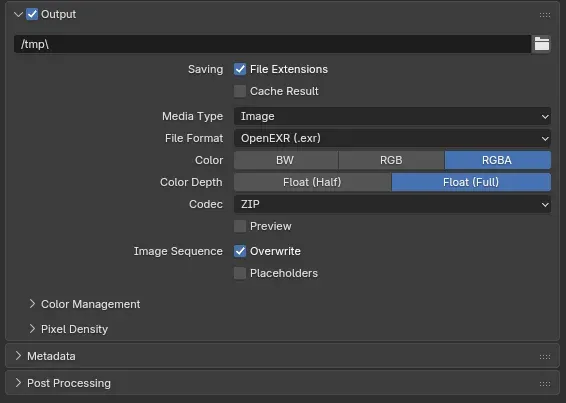Click the Post Processing panel drag handle

pos(545,384)
